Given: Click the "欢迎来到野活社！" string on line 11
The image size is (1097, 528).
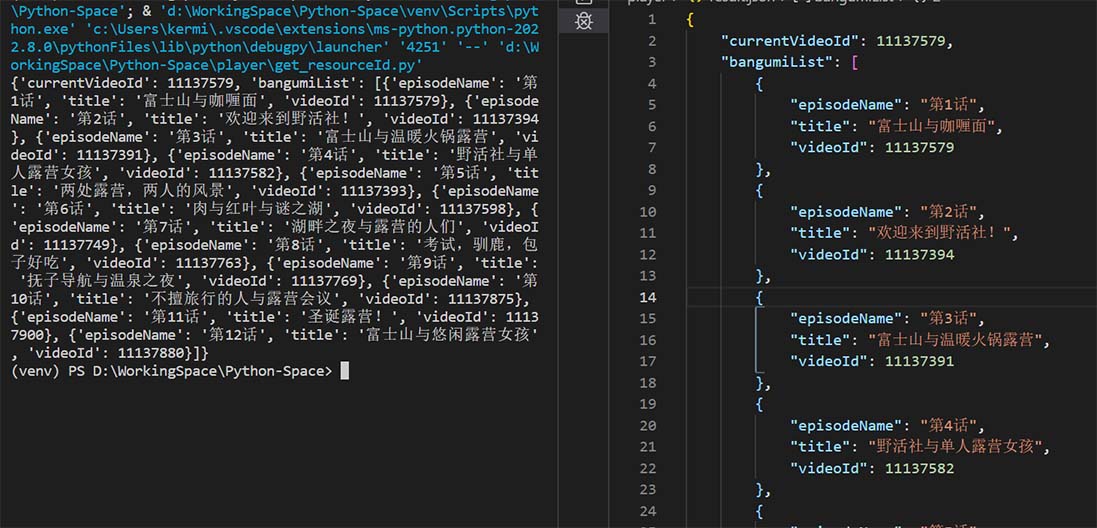Looking at the screenshot, I should click(944, 233).
